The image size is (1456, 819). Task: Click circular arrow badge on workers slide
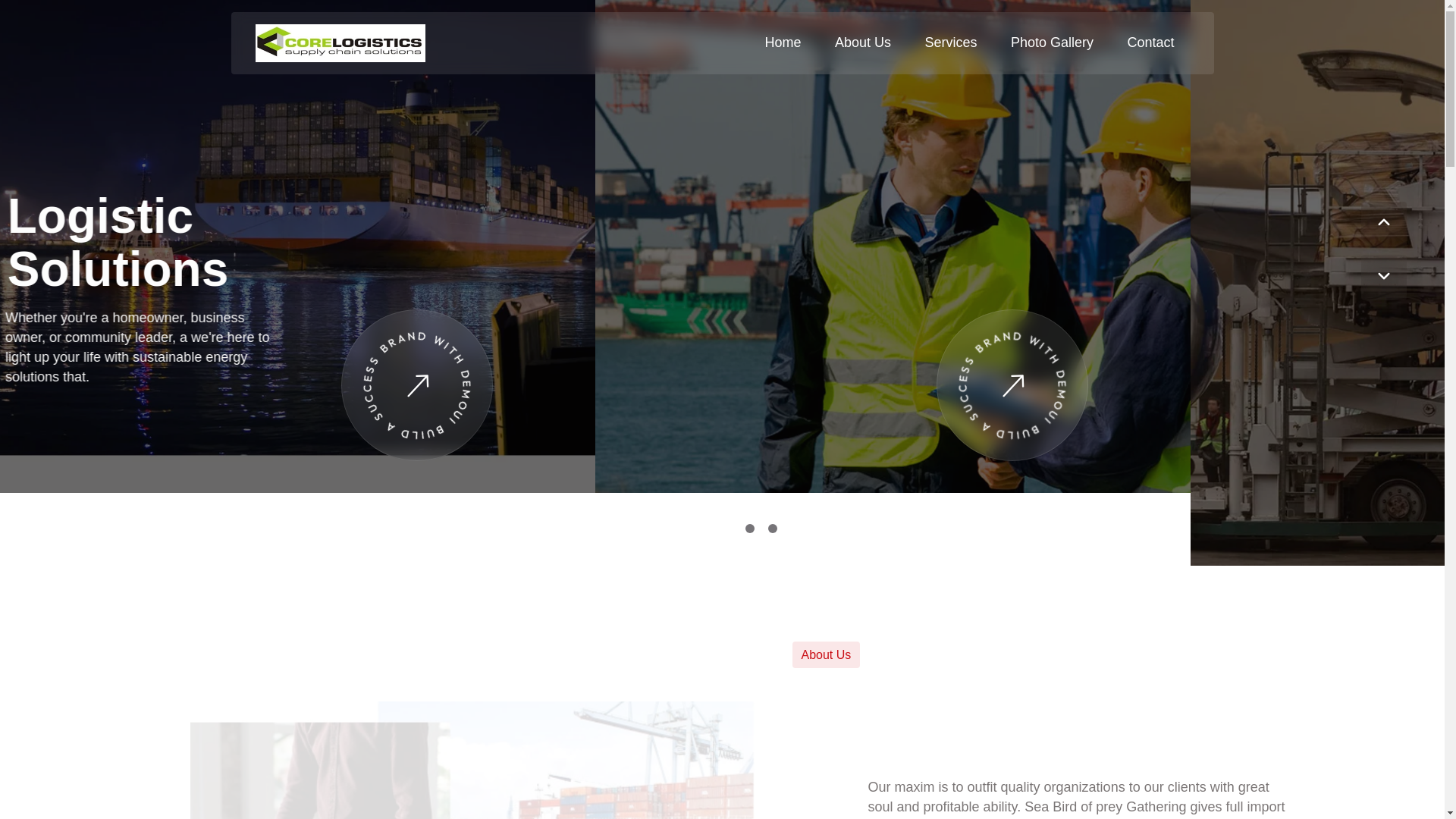tap(1012, 384)
